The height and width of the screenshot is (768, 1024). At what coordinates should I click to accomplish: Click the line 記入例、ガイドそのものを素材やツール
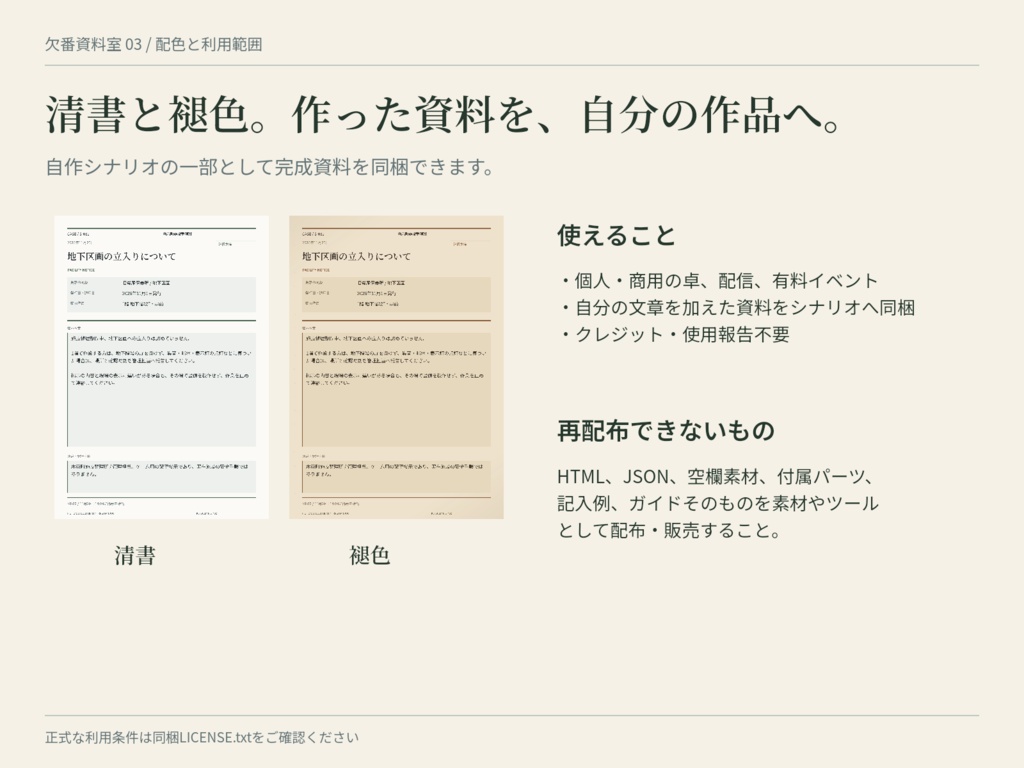click(x=718, y=504)
